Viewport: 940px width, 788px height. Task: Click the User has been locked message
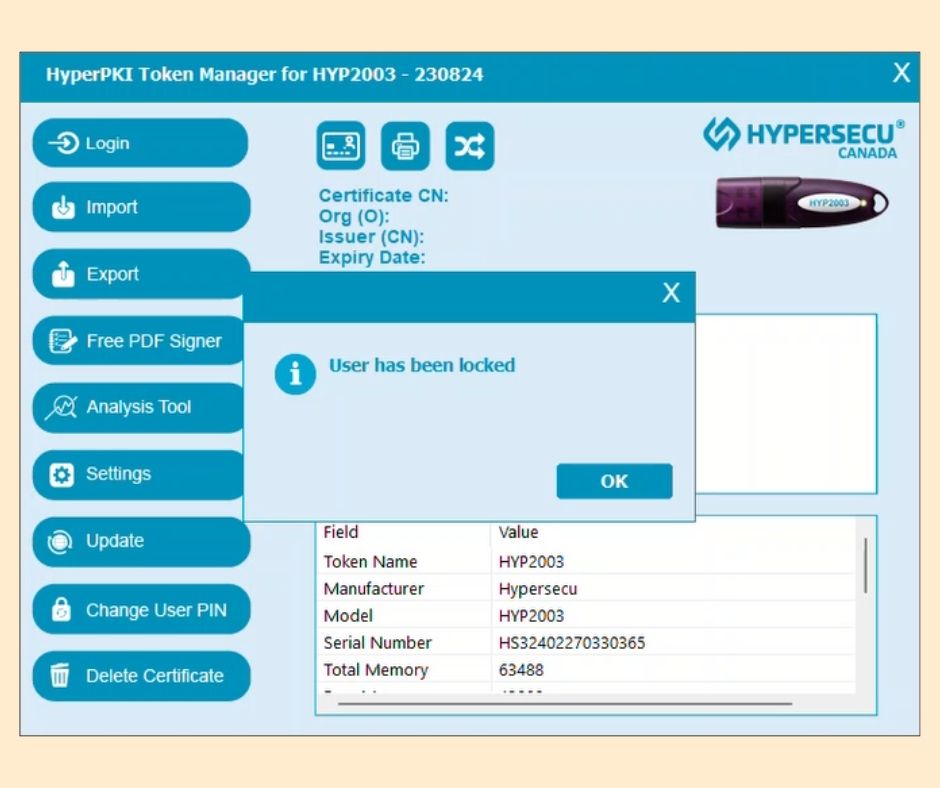click(x=422, y=365)
